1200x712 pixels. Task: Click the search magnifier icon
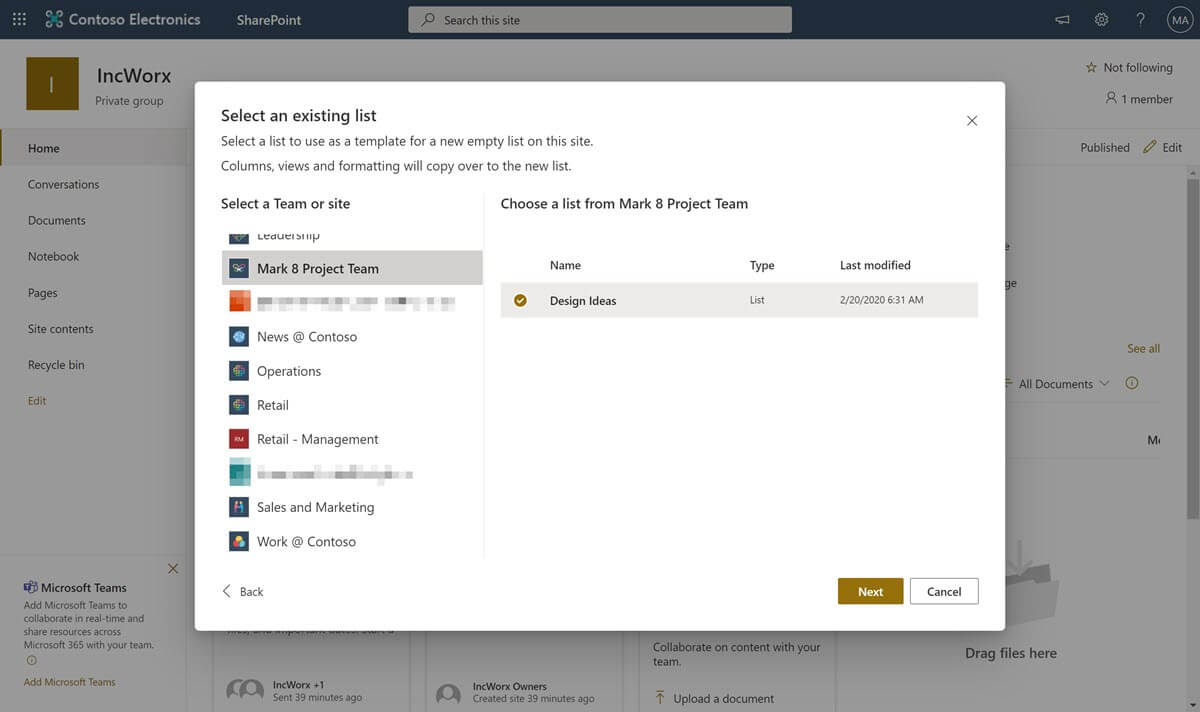pyautogui.click(x=428, y=19)
